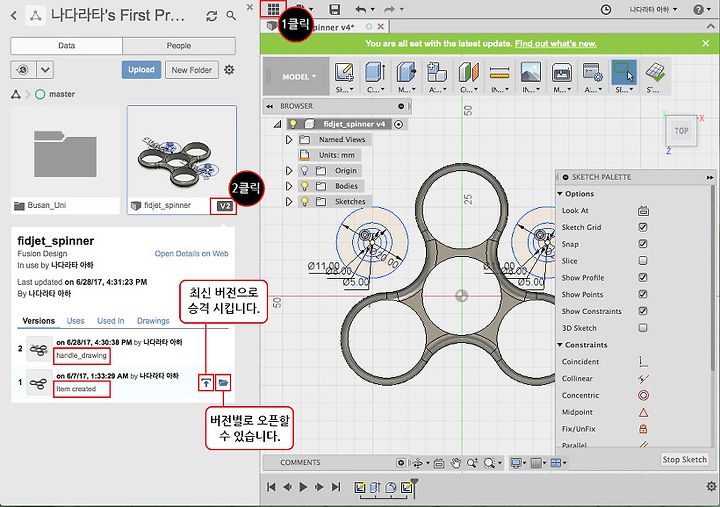Click the Redo arrow
720x507 pixels.
click(x=390, y=9)
